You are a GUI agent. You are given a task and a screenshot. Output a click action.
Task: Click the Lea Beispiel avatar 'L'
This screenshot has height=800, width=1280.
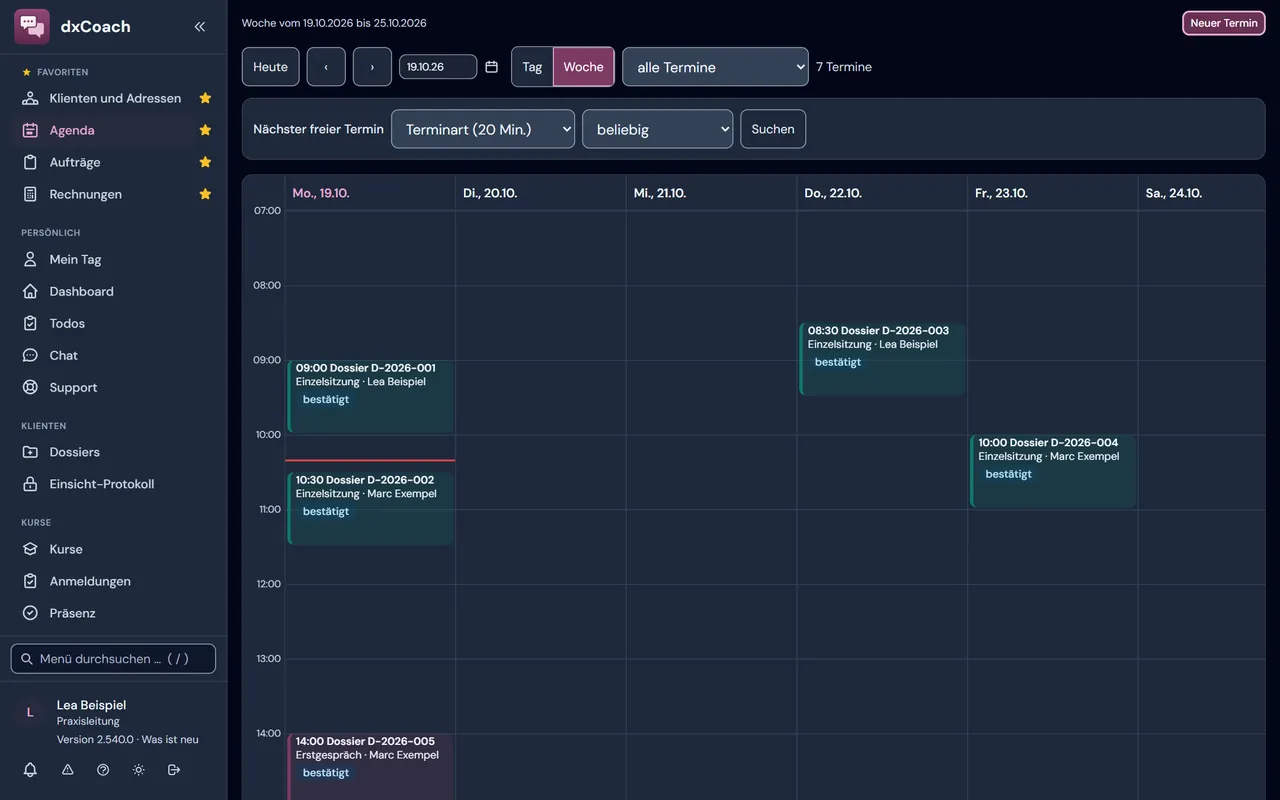[30, 712]
